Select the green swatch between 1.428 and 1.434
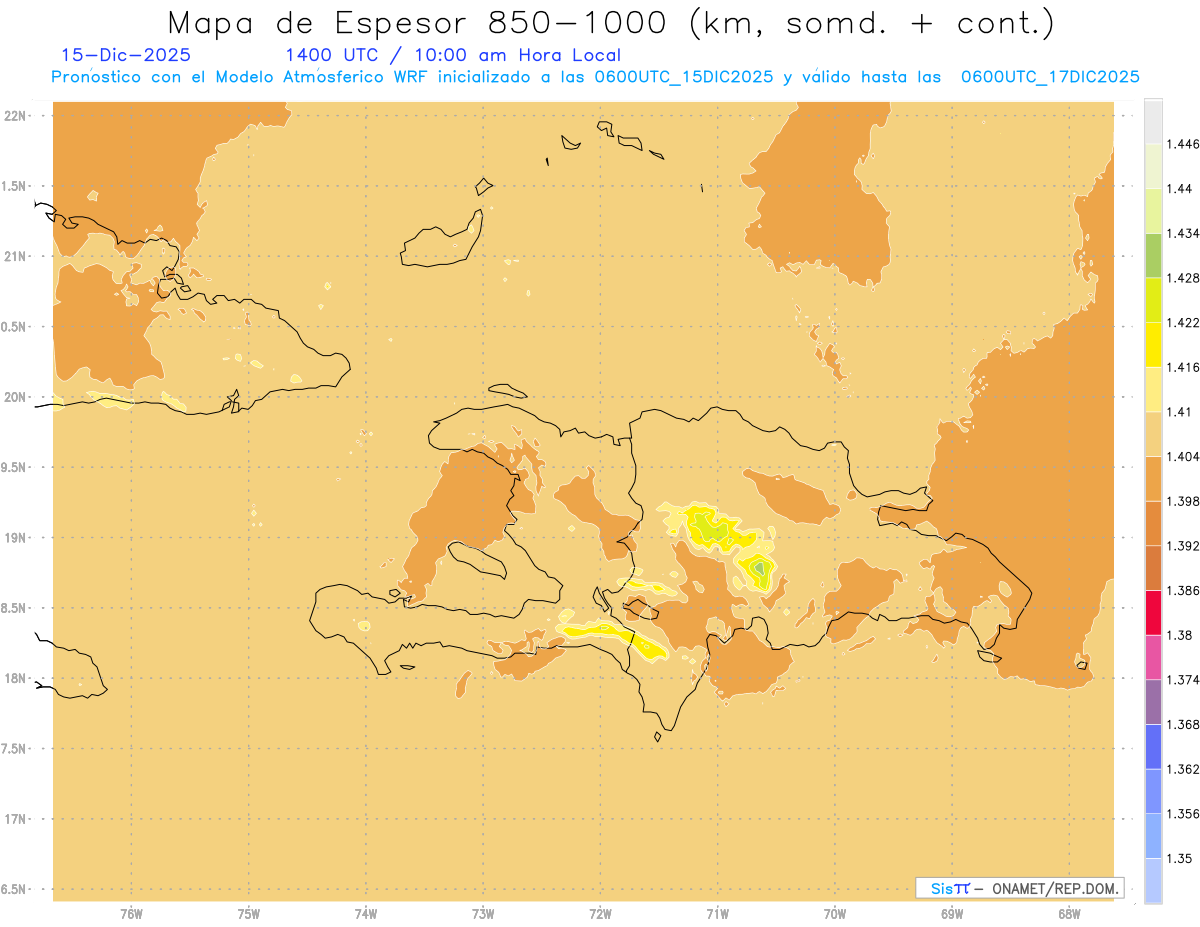The height and width of the screenshot is (927, 1200). pyautogui.click(x=1153, y=255)
